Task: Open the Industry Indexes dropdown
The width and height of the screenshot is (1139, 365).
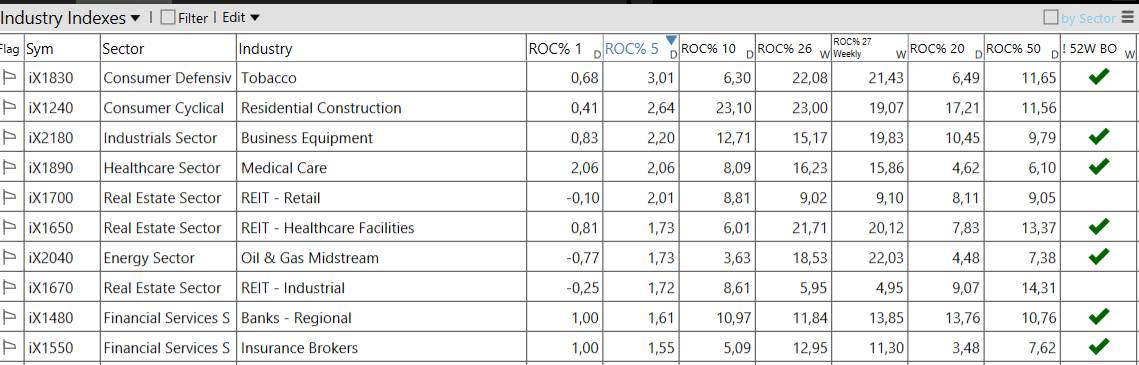Action: coord(136,18)
